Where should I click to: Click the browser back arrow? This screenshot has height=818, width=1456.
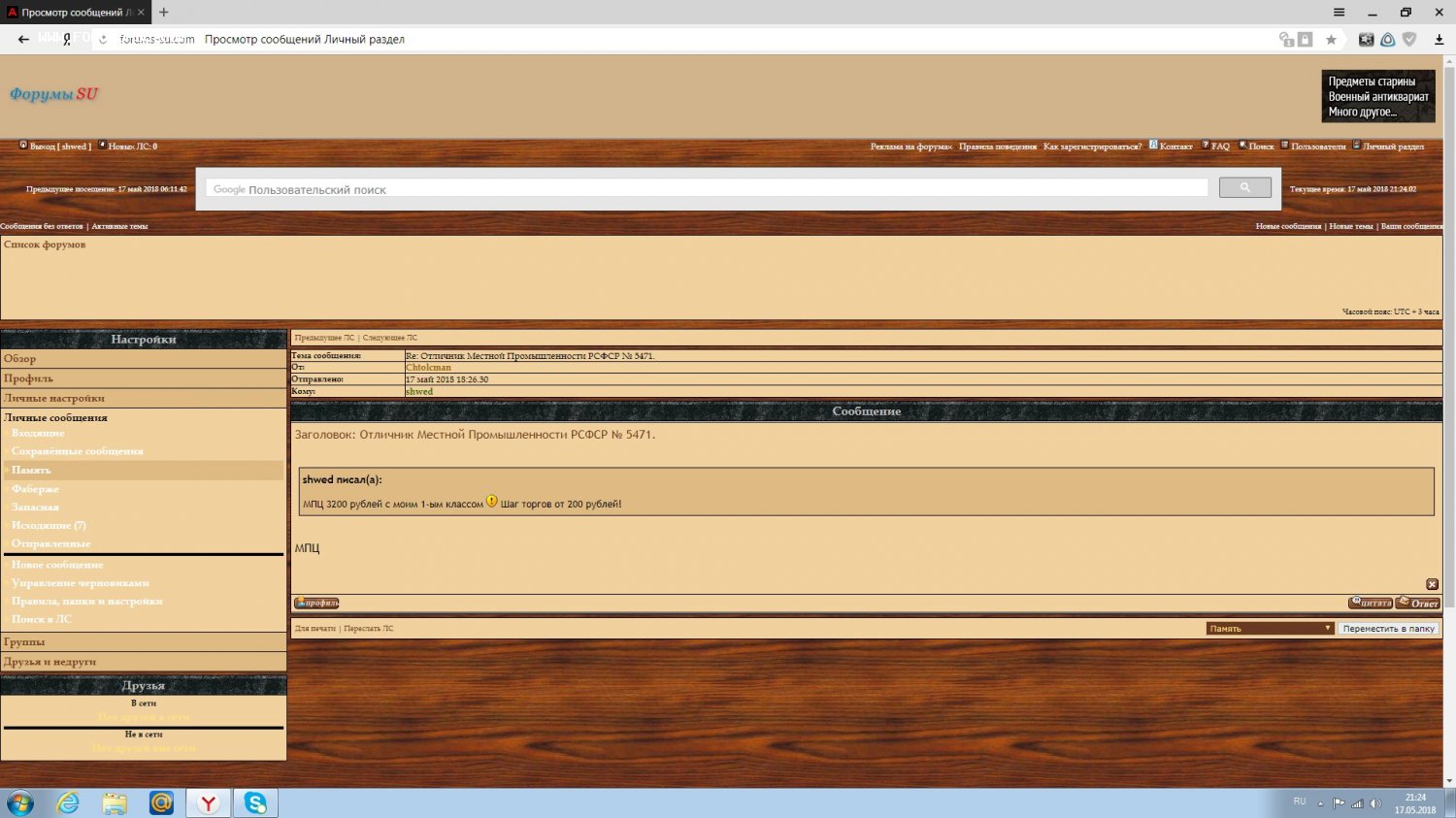23,40
